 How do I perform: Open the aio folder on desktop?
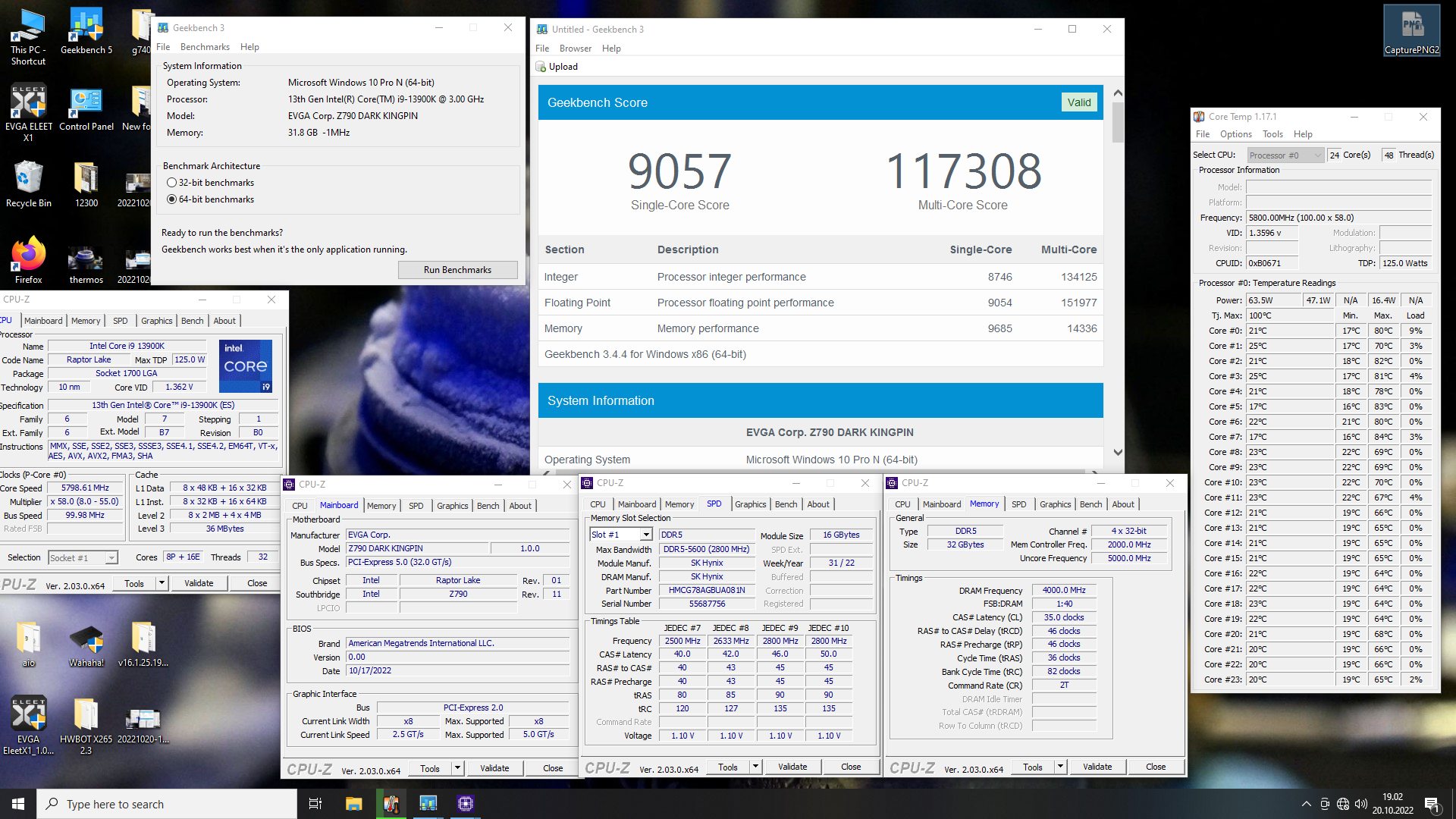click(x=28, y=644)
